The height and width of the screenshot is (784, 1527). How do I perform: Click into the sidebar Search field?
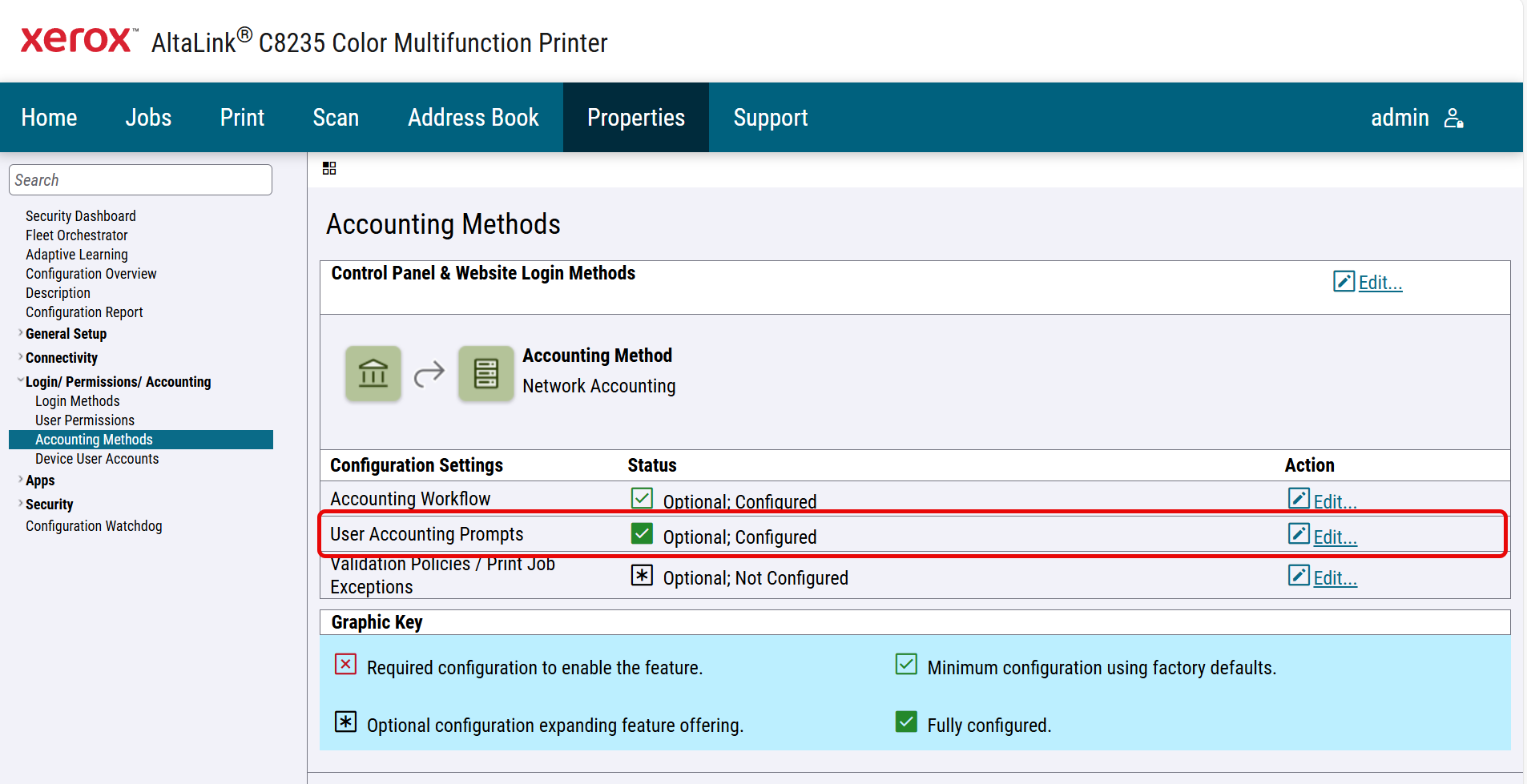[140, 180]
